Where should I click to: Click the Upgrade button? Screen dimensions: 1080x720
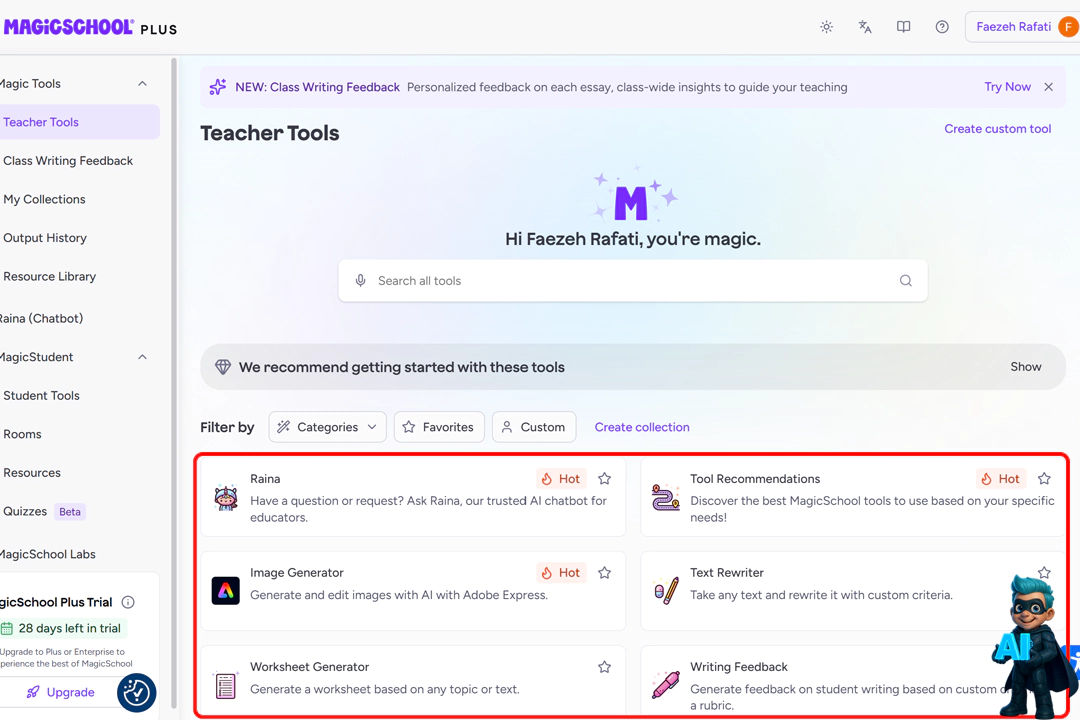click(x=61, y=692)
